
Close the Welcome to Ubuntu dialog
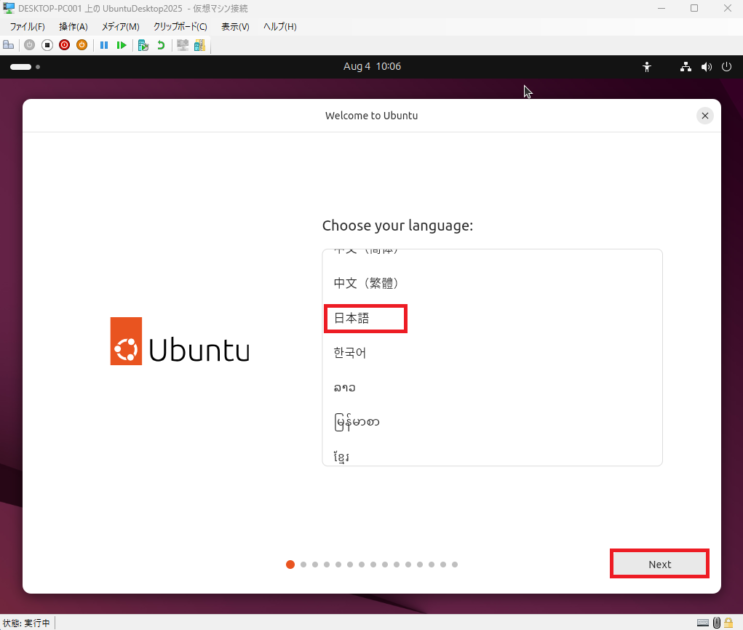(x=705, y=116)
